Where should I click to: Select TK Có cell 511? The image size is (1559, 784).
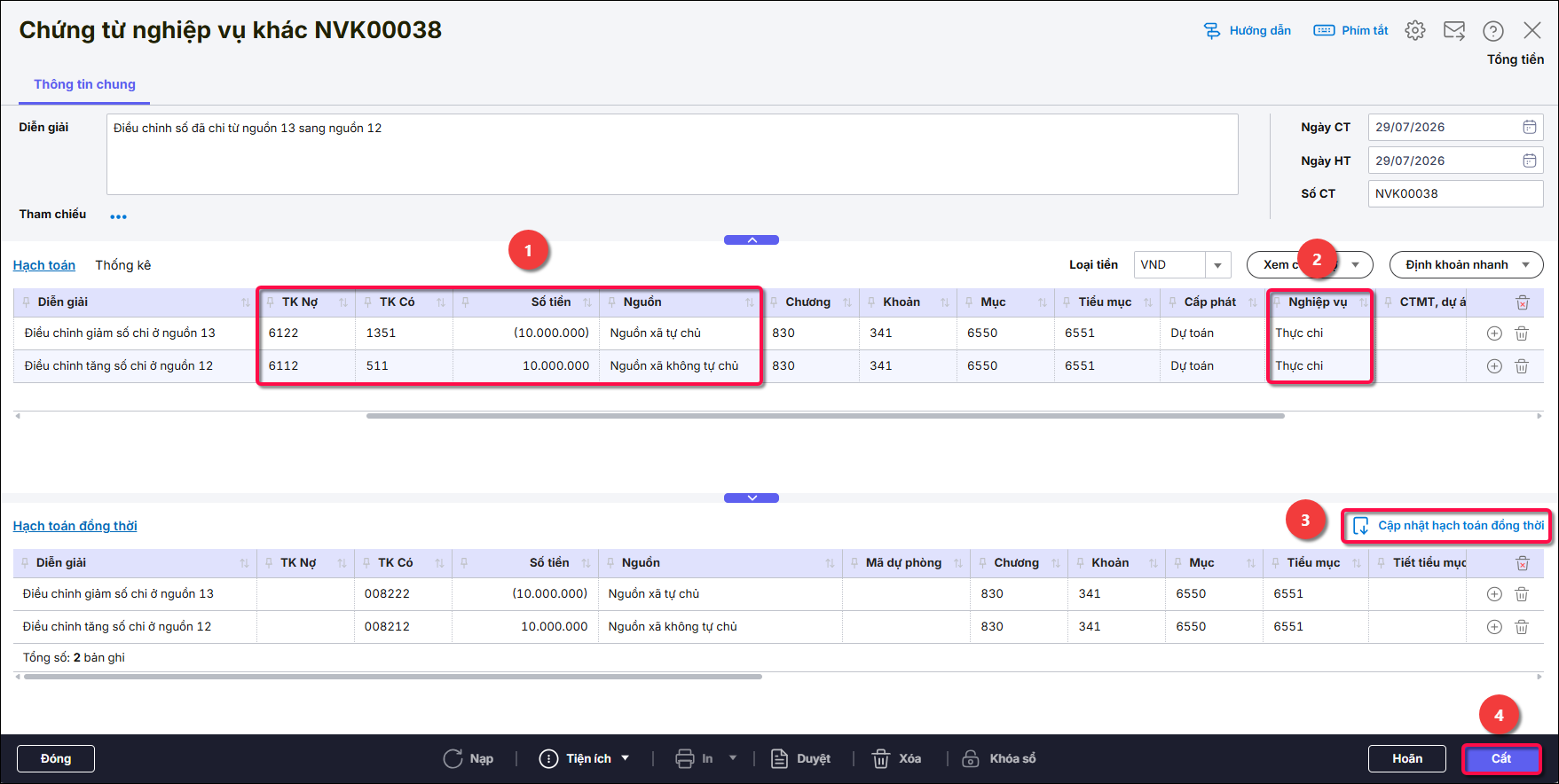click(x=404, y=366)
